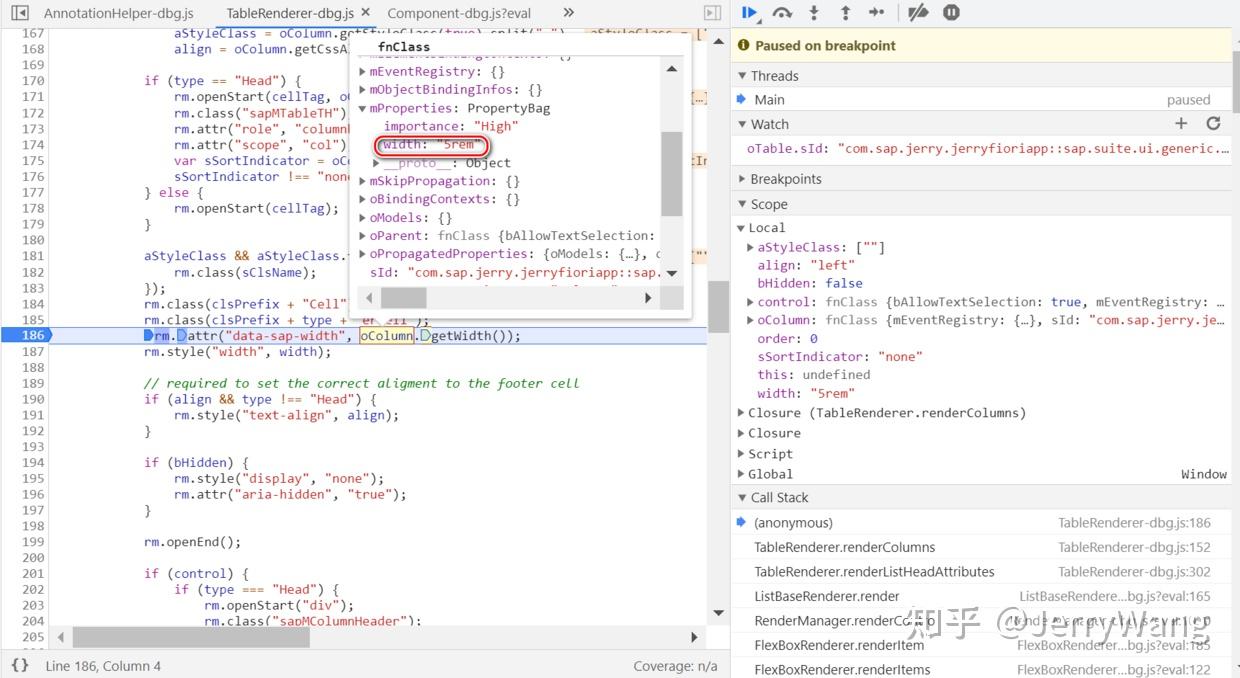This screenshot has height=678, width=1240.
Task: Expand oParent in the tooltip
Action: [363, 236]
